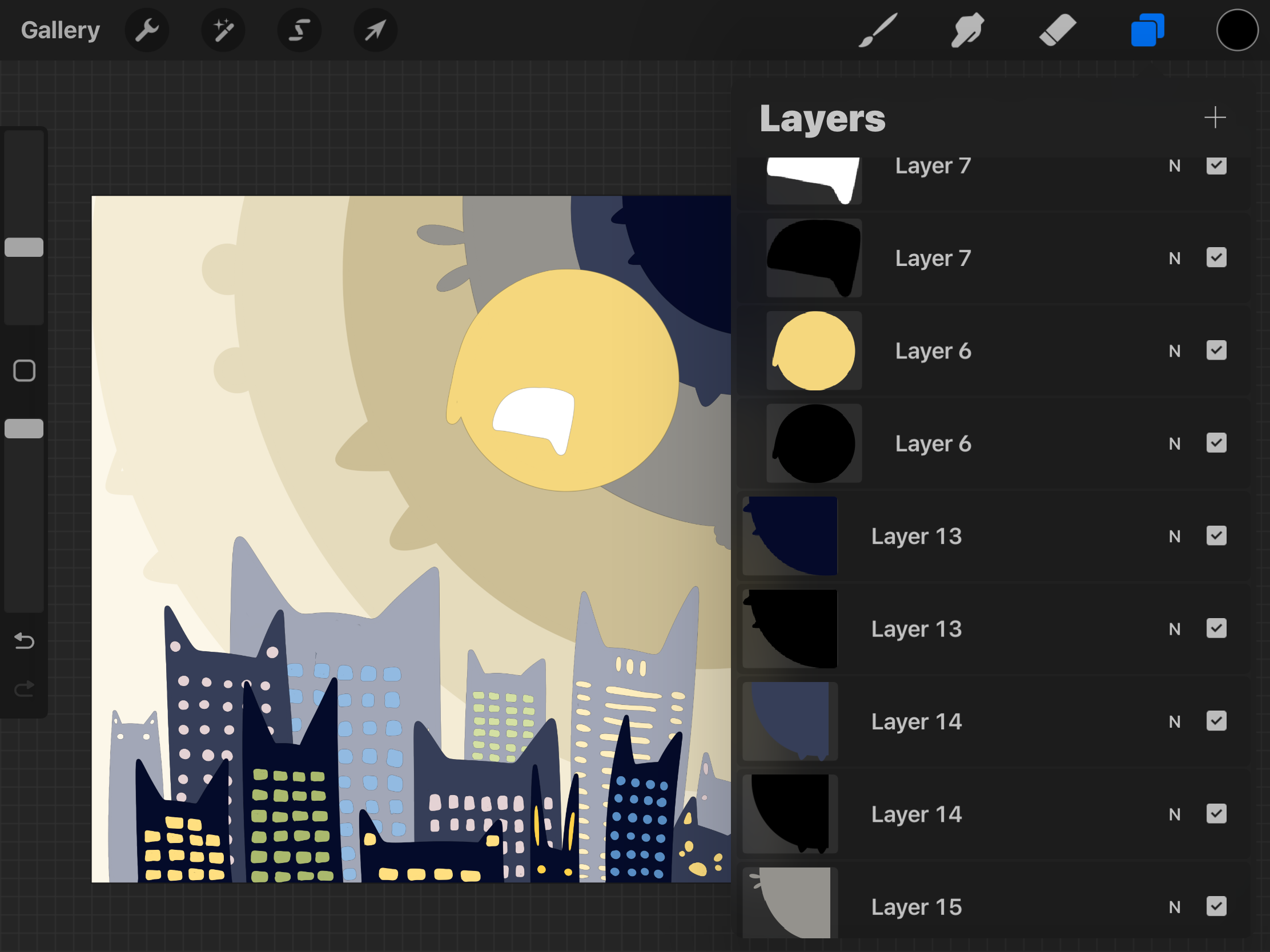The height and width of the screenshot is (952, 1270).
Task: Select the white speech-shape Layer 7 thumbnail
Action: [x=814, y=181]
